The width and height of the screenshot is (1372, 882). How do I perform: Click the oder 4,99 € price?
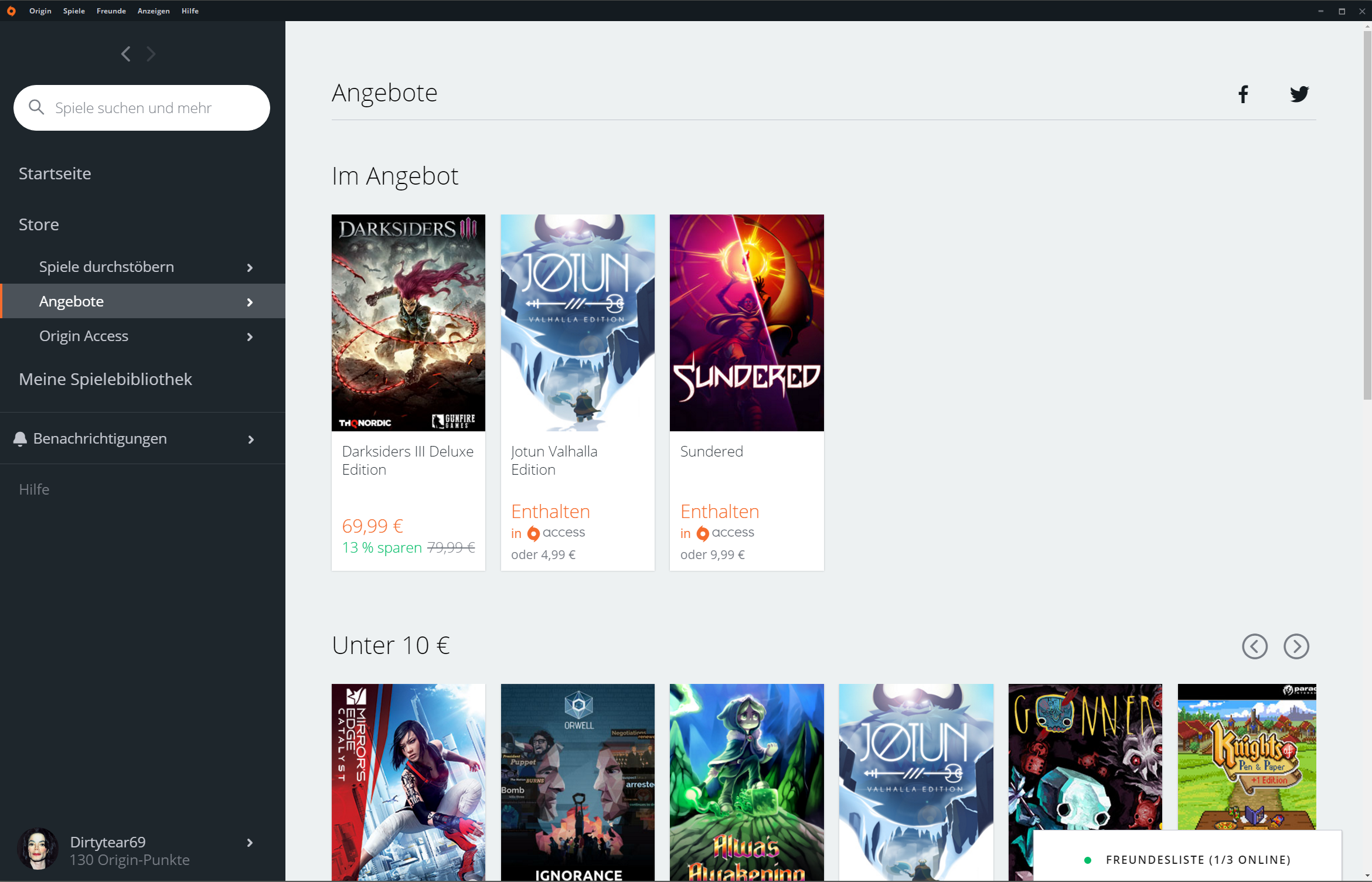click(543, 554)
